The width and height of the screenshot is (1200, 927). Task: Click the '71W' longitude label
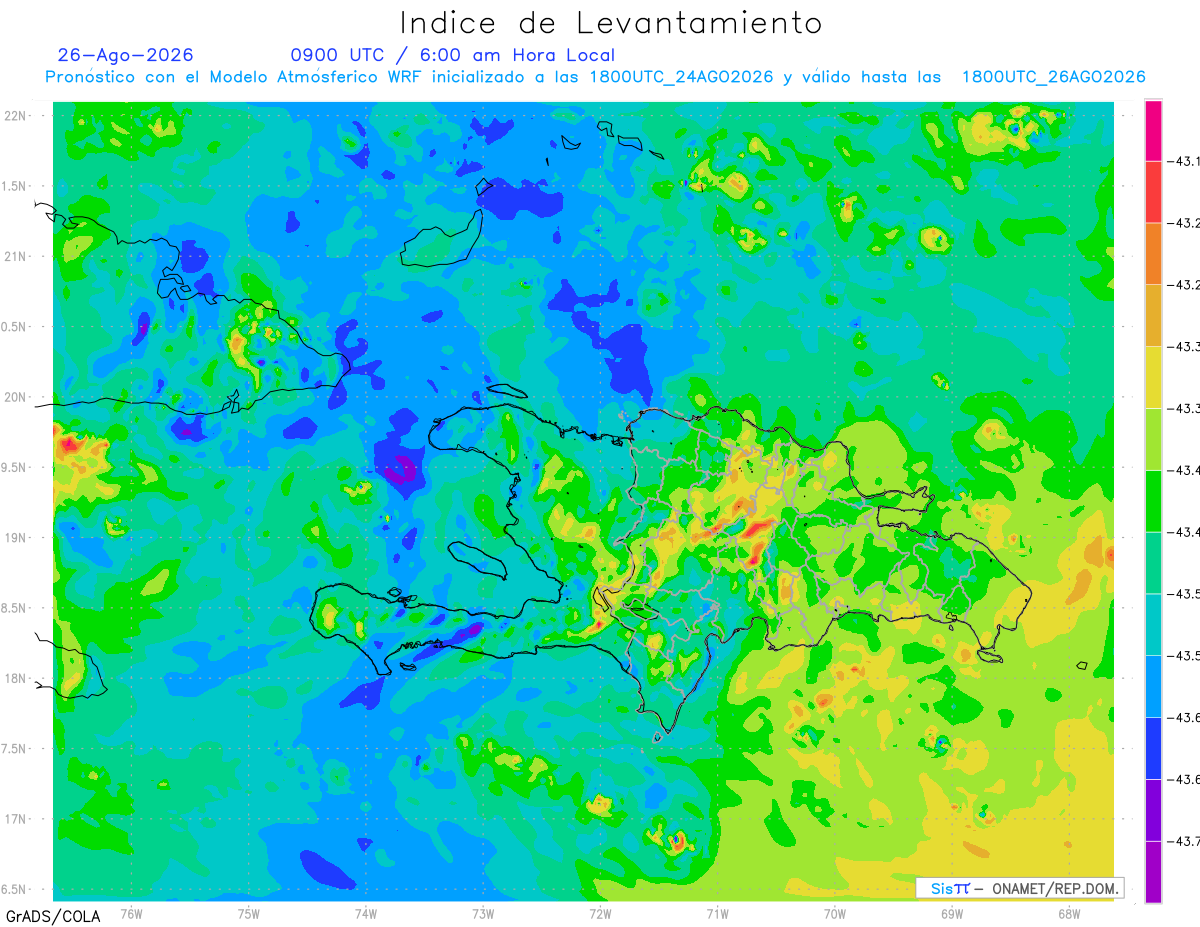tap(717, 914)
